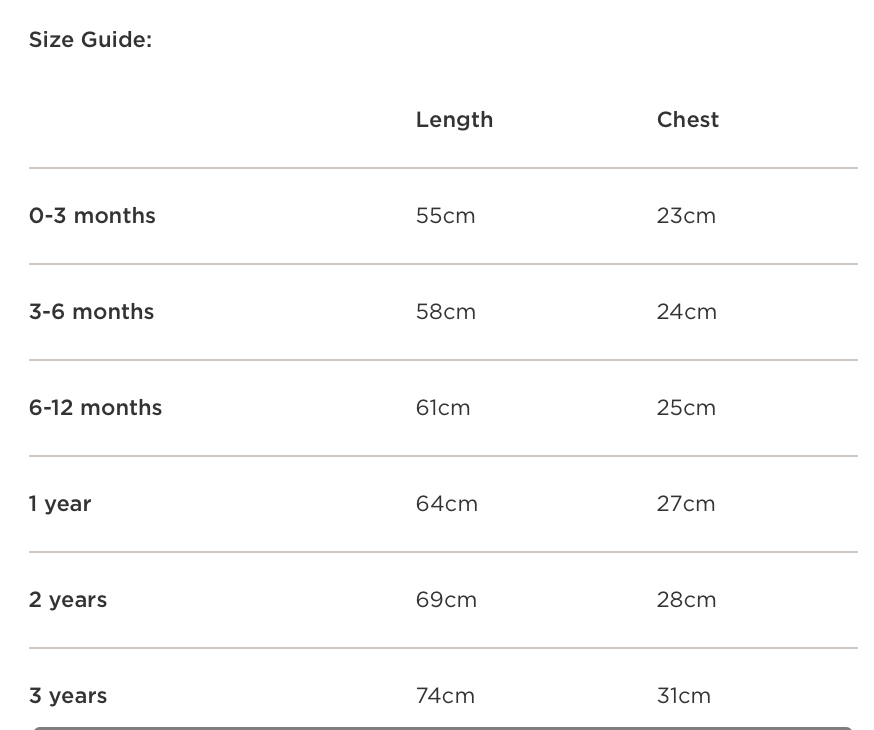Select the 64cm length cell
This screenshot has height=730, width=874.
[446, 504]
